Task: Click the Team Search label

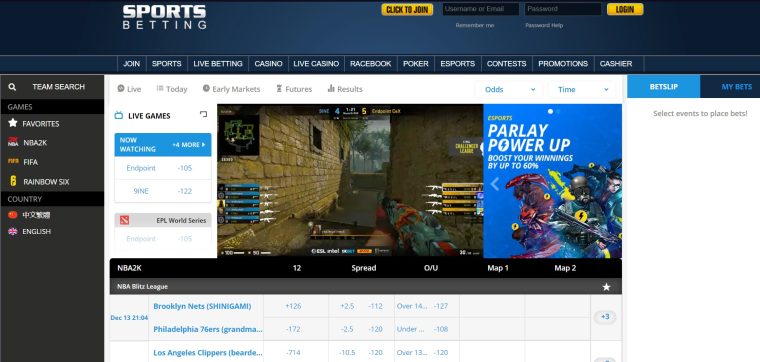Action: pyautogui.click(x=58, y=87)
